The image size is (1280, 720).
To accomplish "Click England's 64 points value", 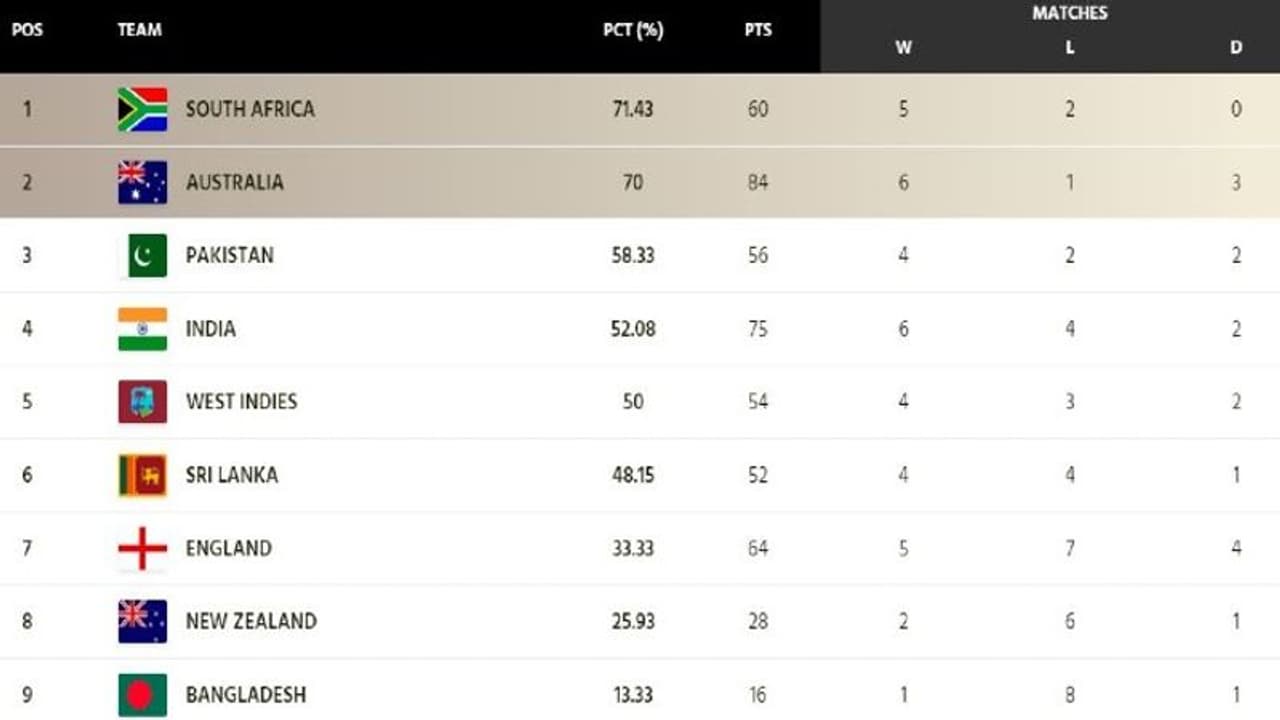I will (758, 548).
